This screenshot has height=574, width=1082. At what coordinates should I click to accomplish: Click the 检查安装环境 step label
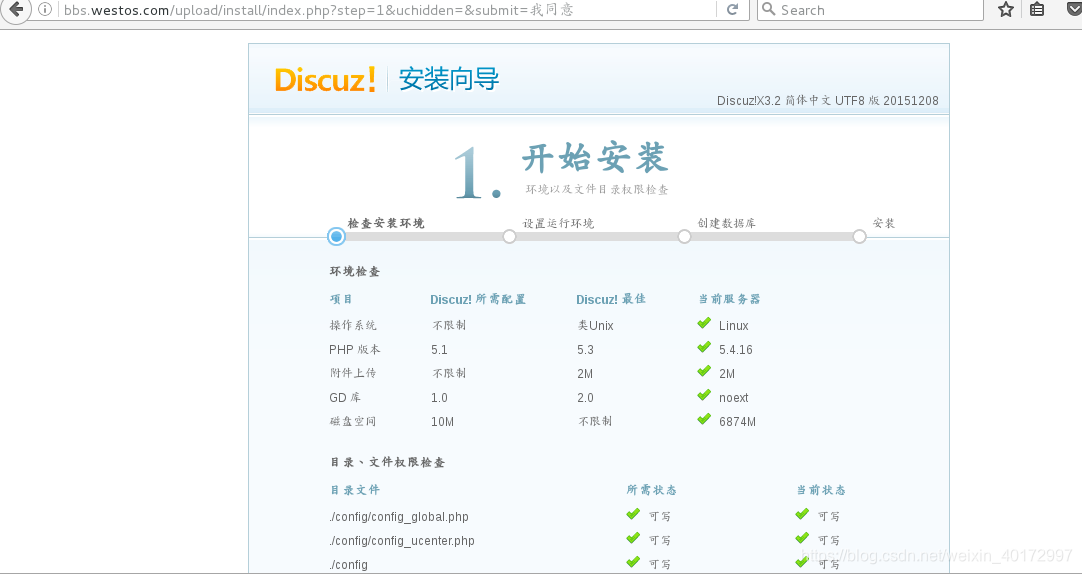pos(386,224)
